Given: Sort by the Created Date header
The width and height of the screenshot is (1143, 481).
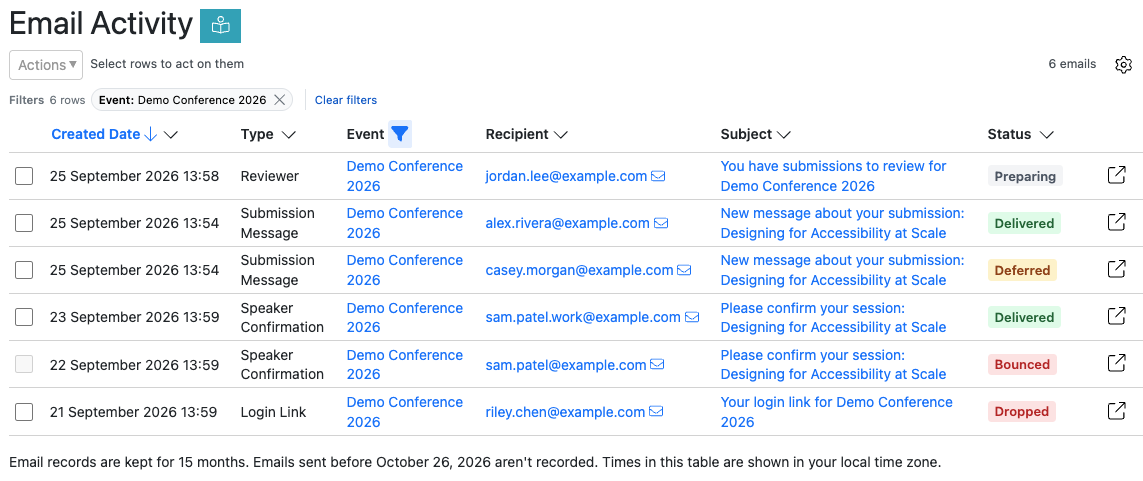Looking at the screenshot, I should click(x=95, y=134).
